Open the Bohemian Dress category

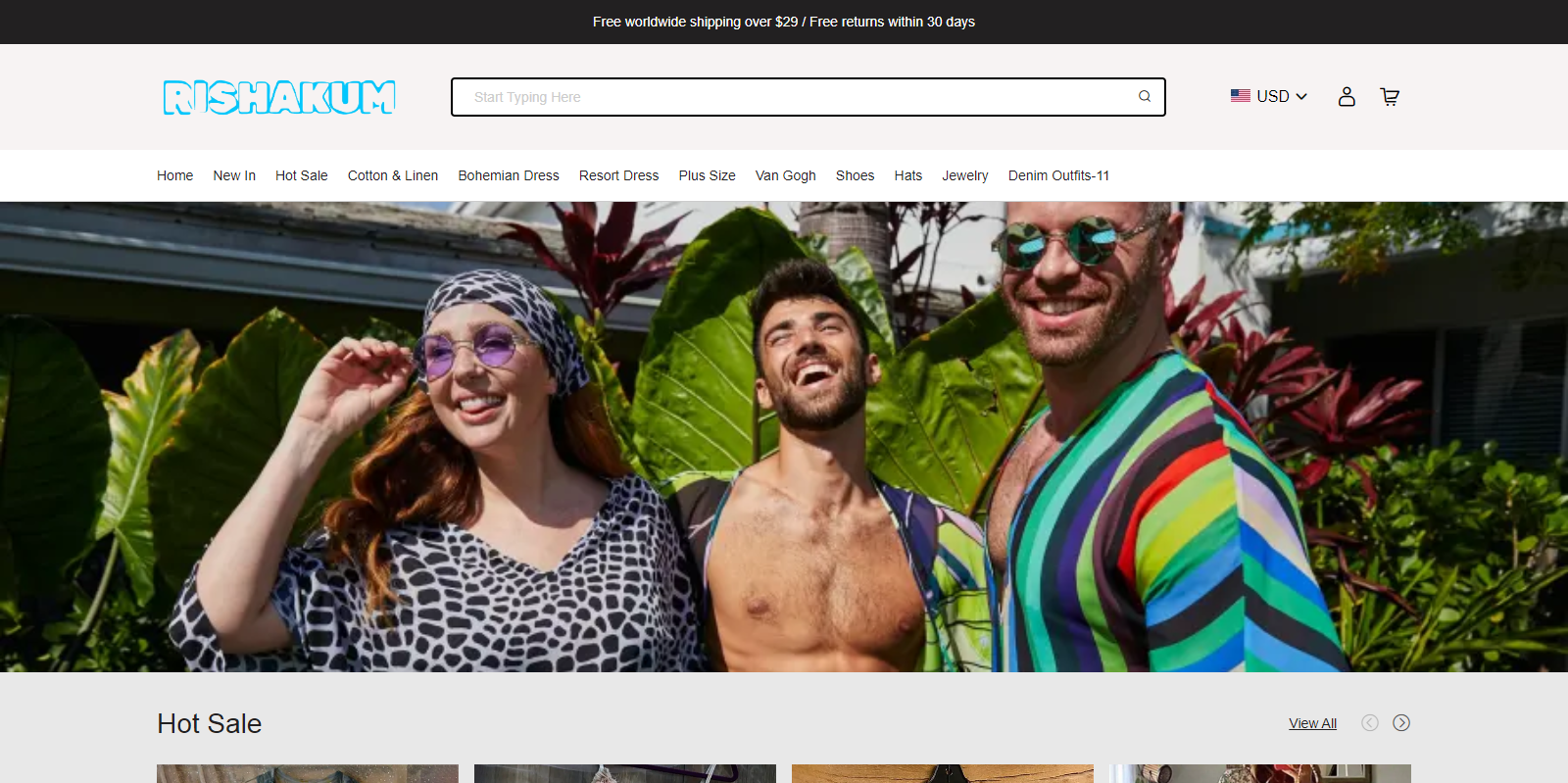pyautogui.click(x=509, y=175)
